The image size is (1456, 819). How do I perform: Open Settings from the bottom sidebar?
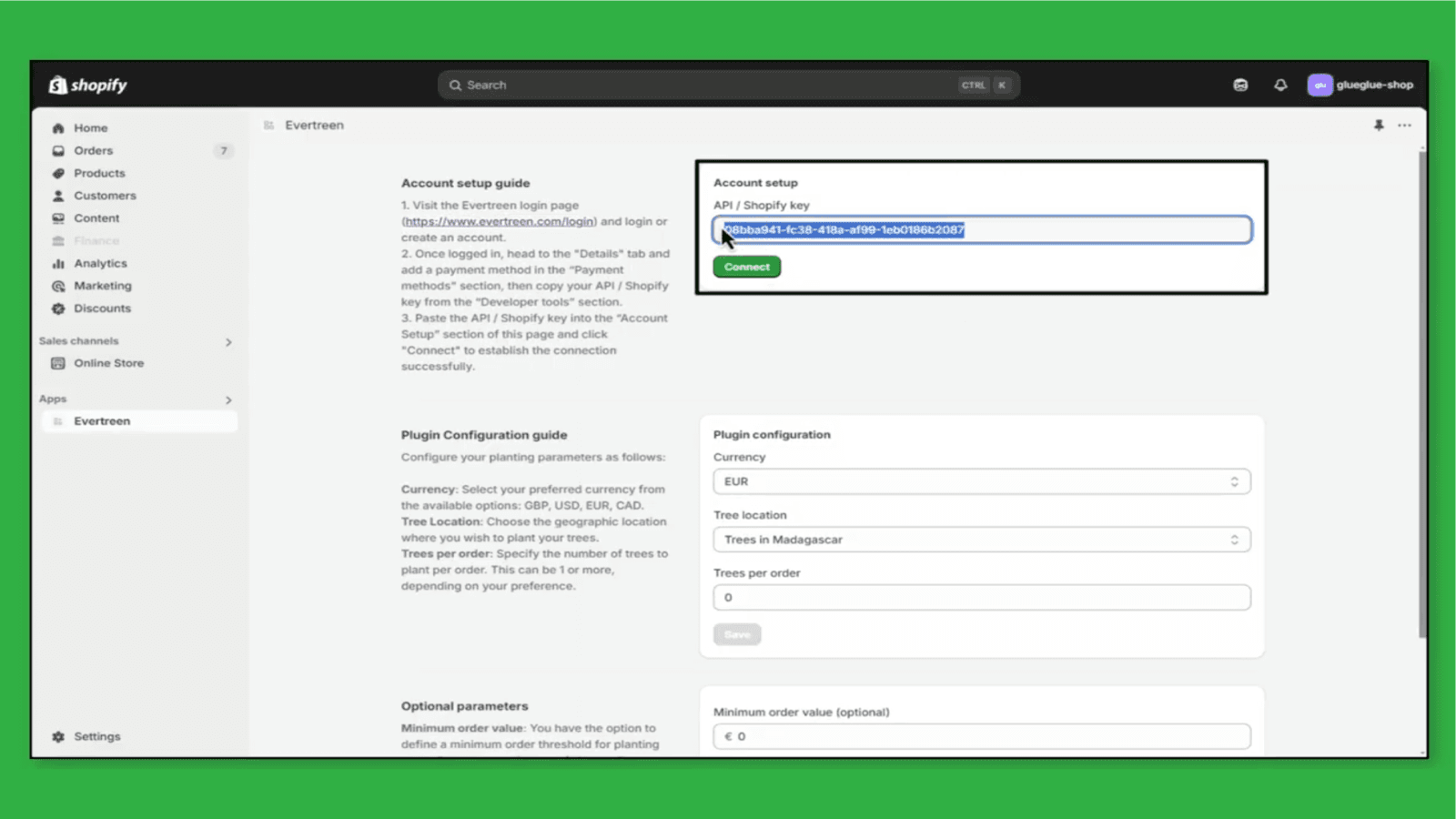point(96,735)
